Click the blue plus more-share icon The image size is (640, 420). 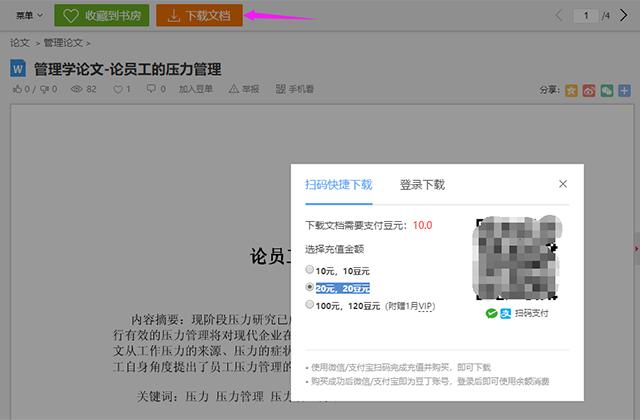pyautogui.click(x=624, y=90)
